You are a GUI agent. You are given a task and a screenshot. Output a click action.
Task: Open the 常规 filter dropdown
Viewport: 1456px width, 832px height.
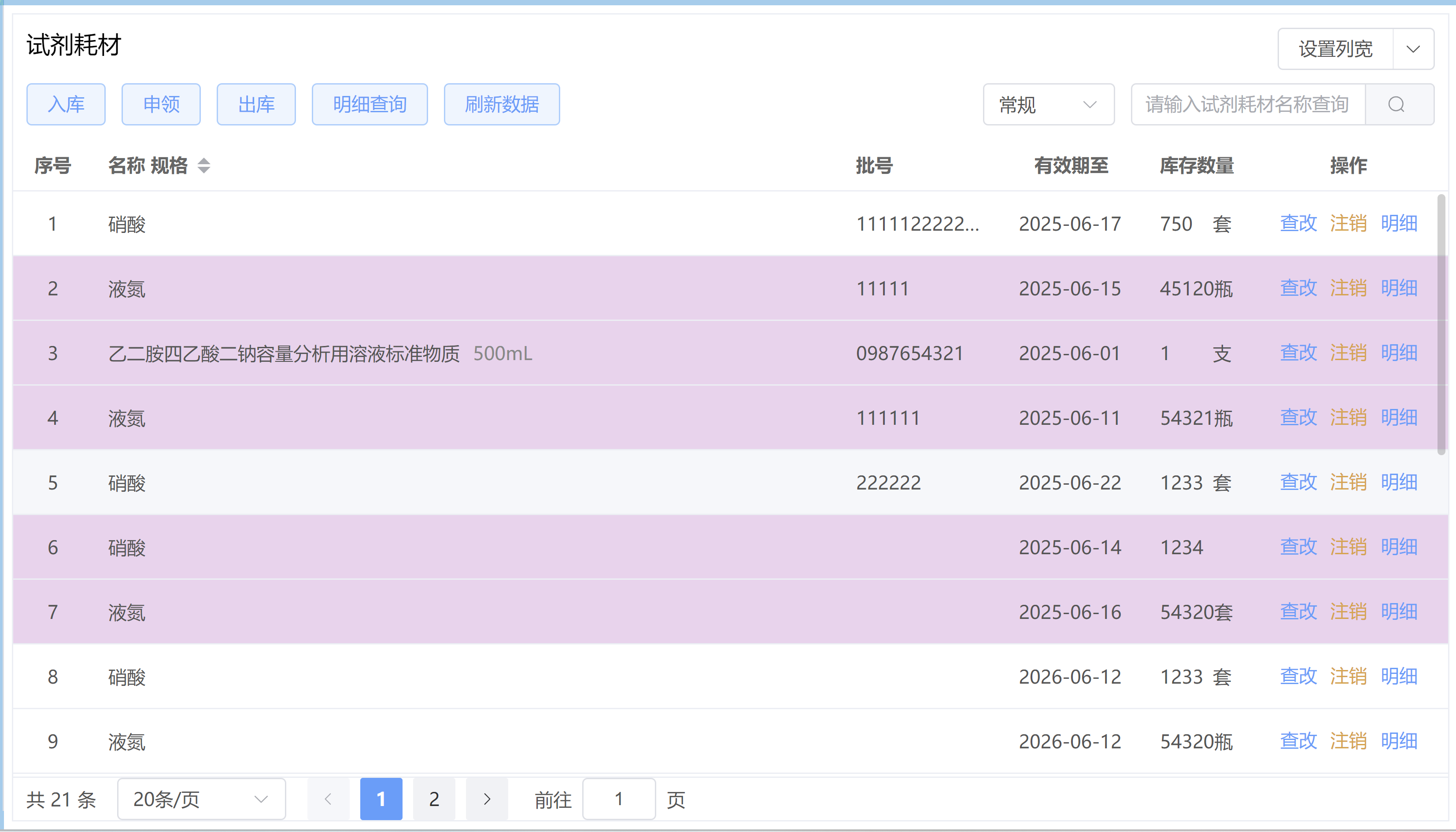tap(1049, 105)
